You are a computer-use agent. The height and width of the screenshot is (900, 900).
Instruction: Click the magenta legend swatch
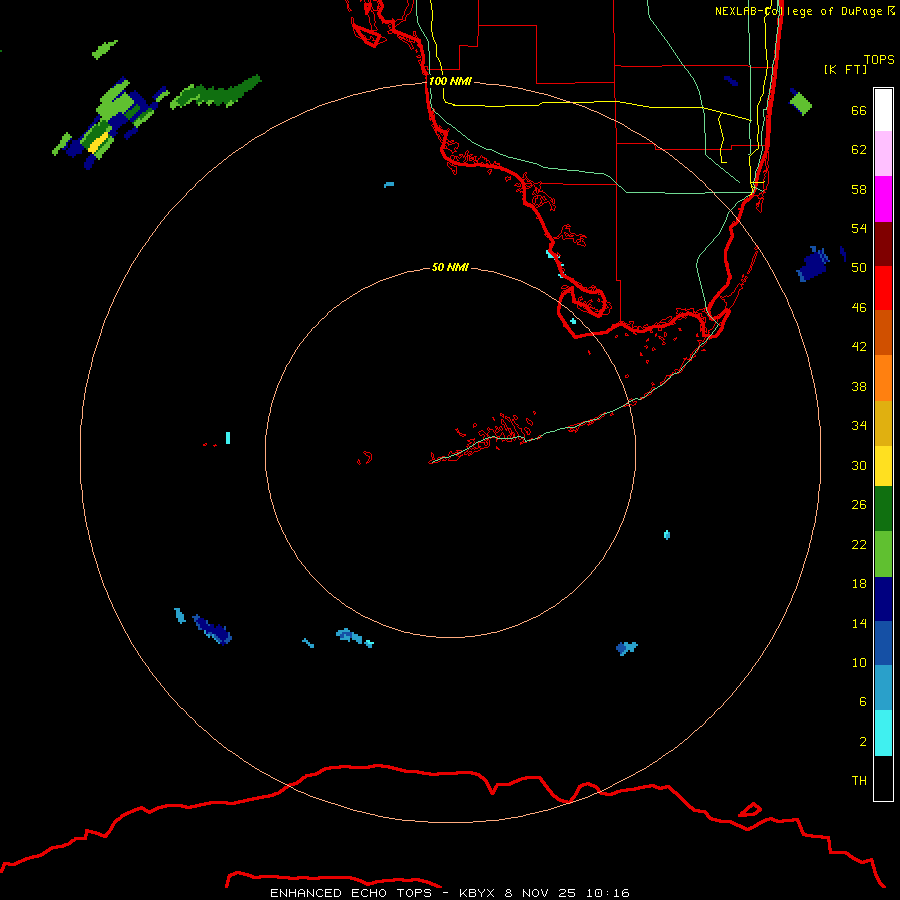pos(883,199)
